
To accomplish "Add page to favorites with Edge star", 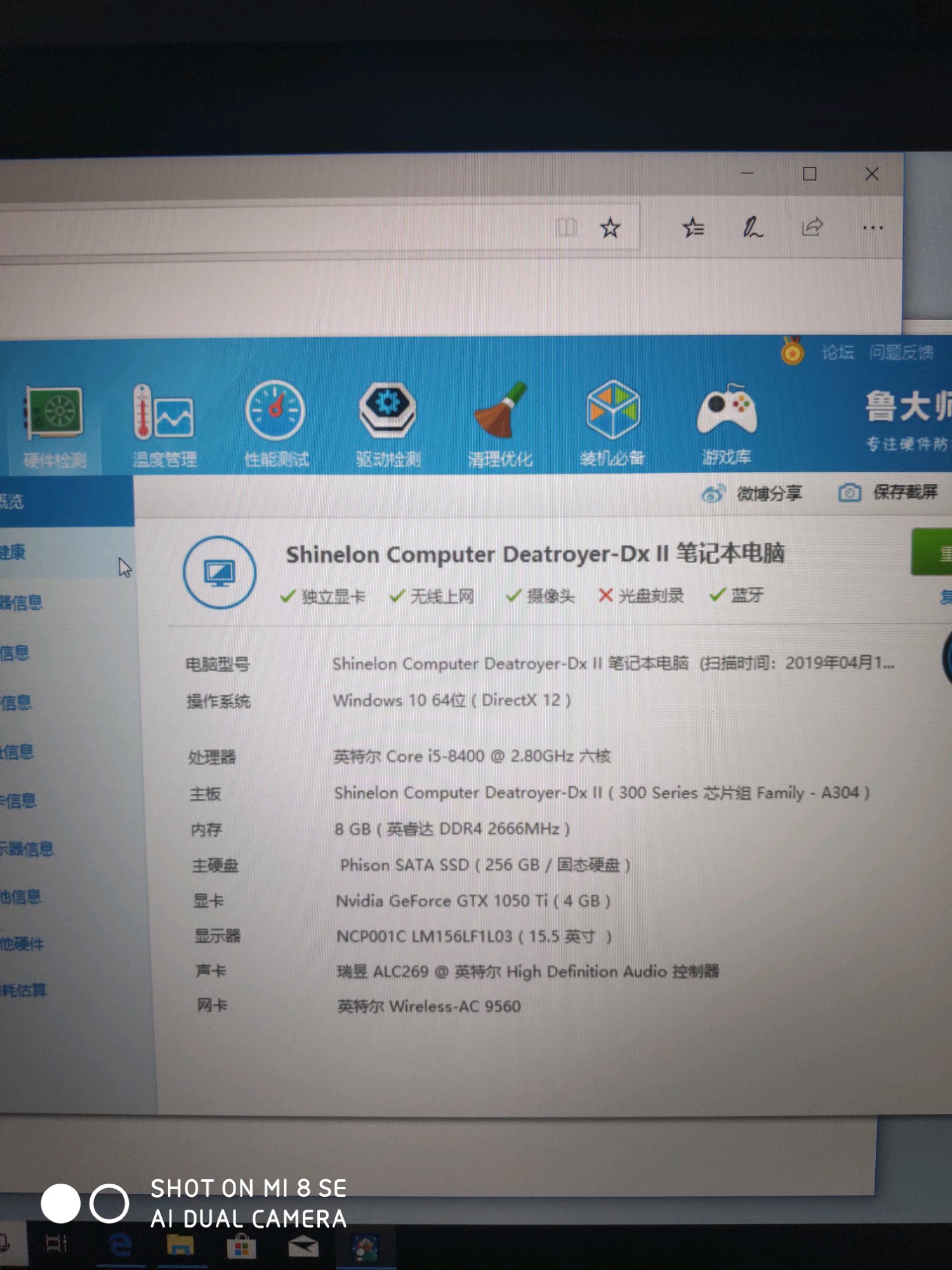I will tap(610, 227).
